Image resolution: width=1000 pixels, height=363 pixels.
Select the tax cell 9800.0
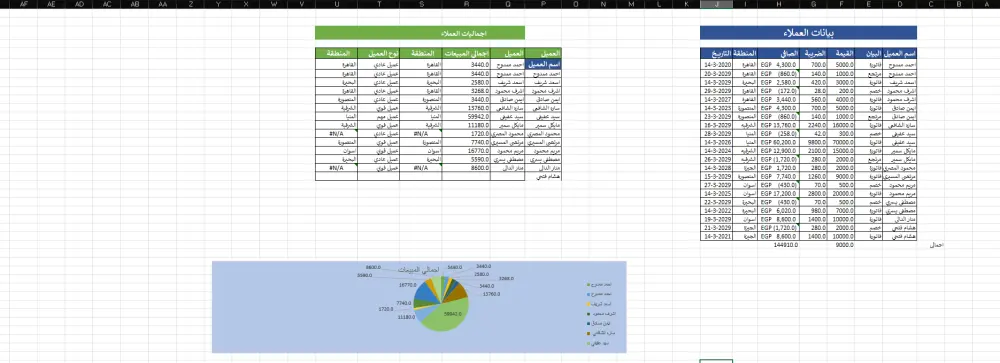coord(812,142)
